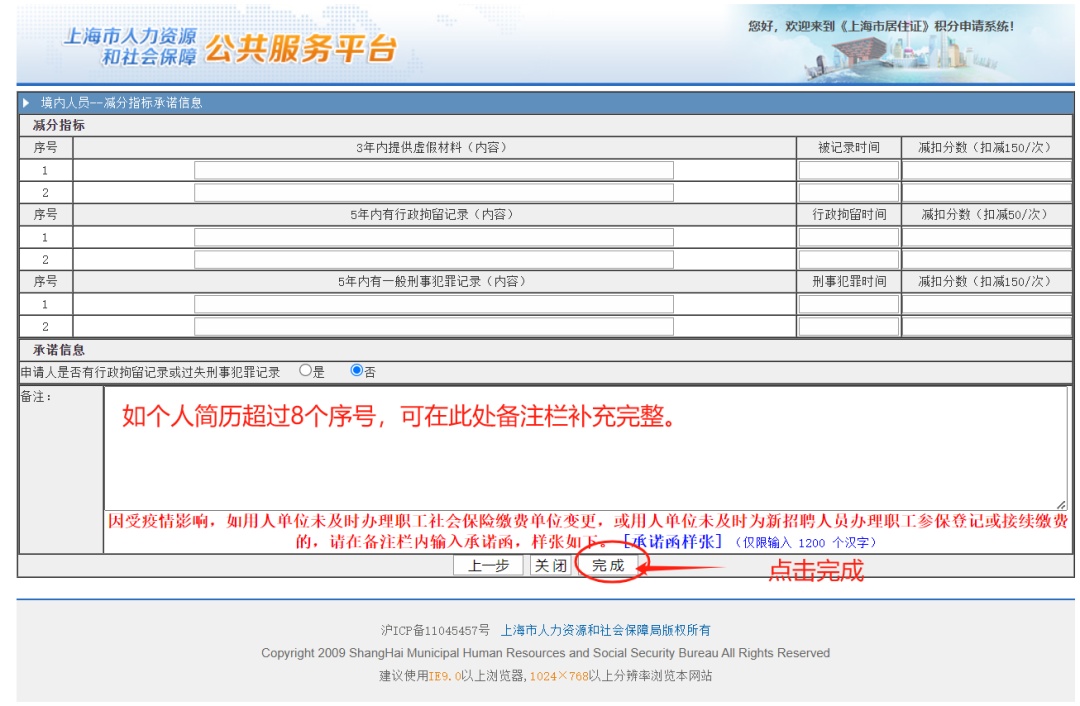The width and height of the screenshot is (1080, 706).
Task: Click row 1 减扣分数 扣减50 field
Action: coord(986,237)
